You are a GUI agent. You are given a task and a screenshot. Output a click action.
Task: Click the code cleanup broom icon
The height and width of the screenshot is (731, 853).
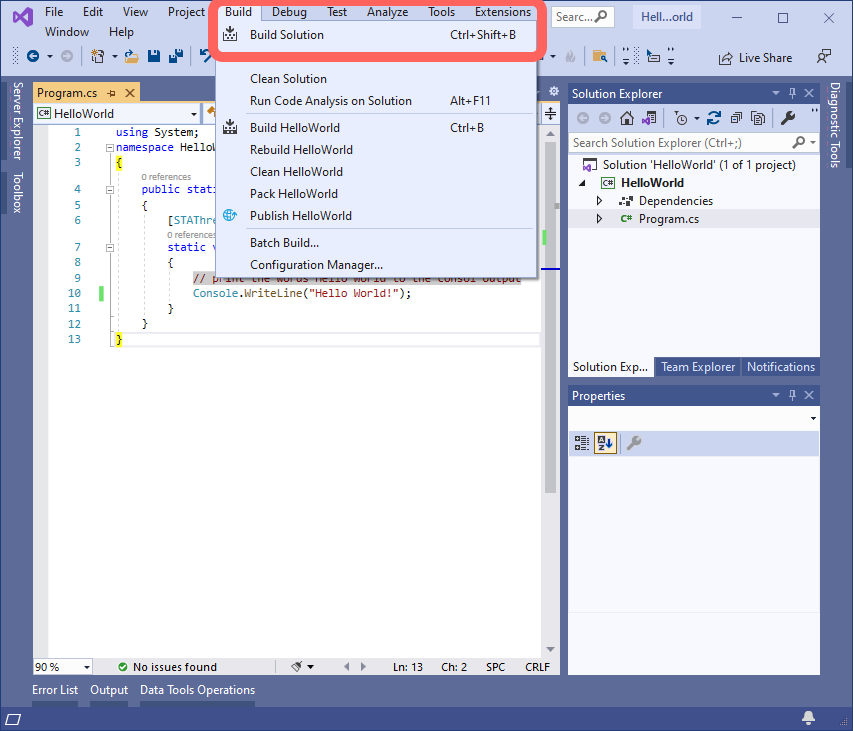(x=296, y=667)
